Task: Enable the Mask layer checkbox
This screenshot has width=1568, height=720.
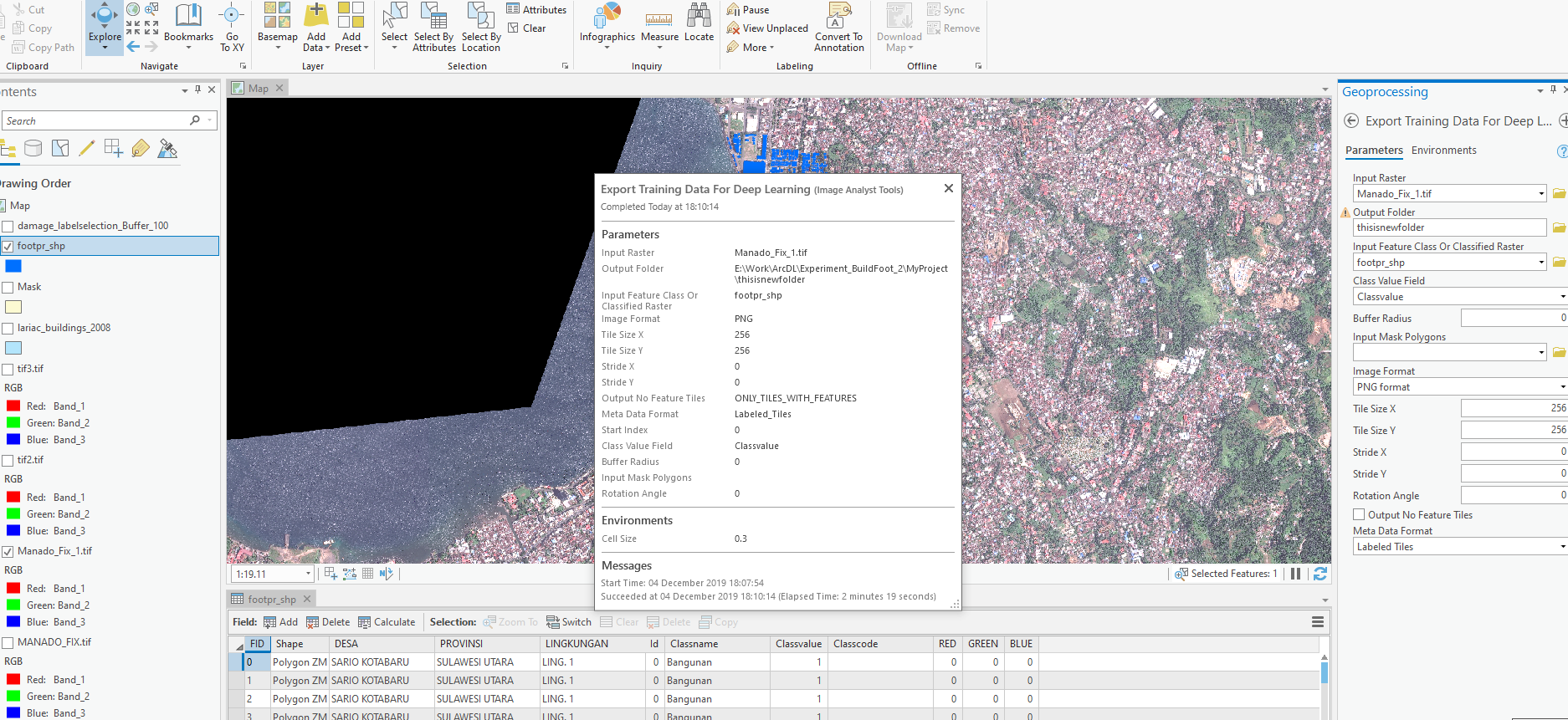Action: pyautogui.click(x=8, y=287)
